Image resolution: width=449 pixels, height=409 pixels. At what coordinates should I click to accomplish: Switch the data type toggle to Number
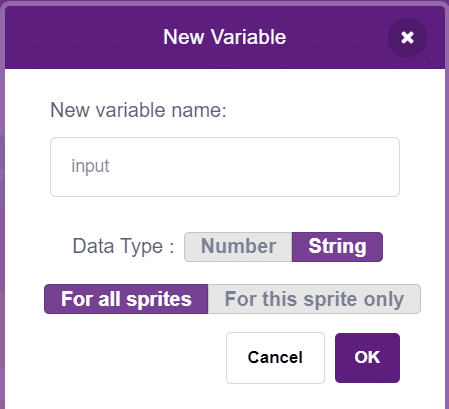point(238,247)
